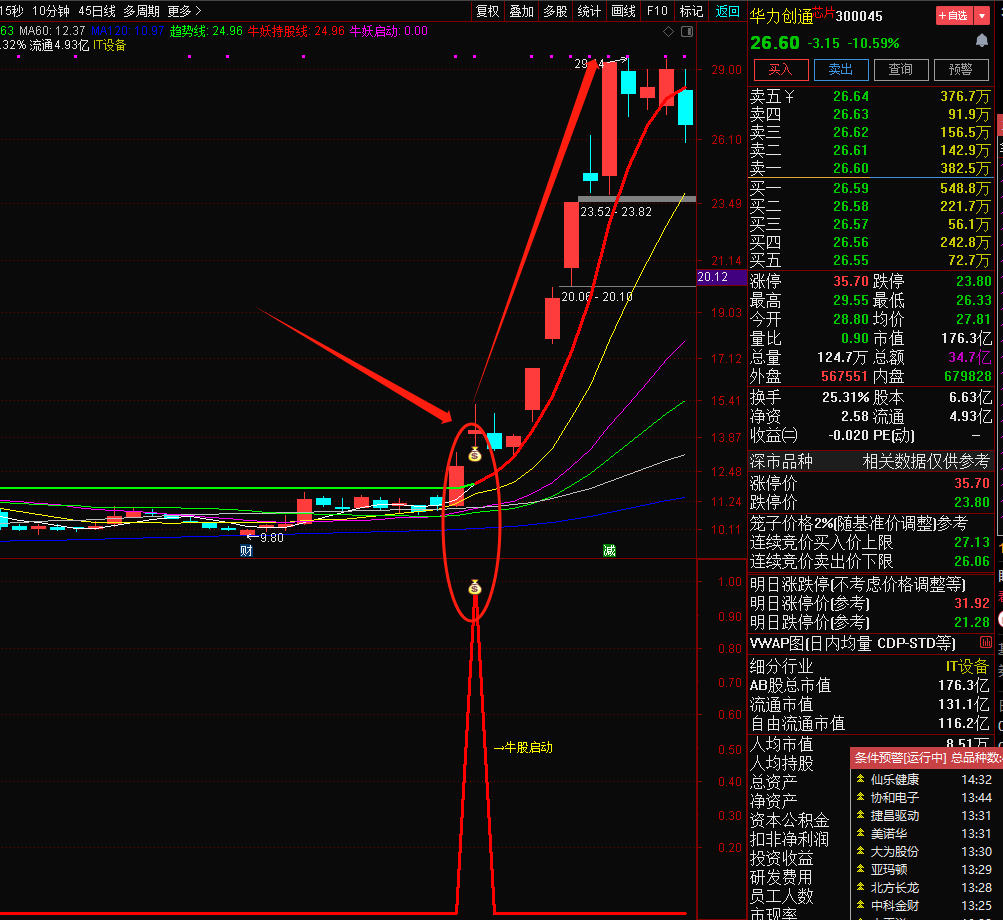Click the IT设备 industry value

tap(967, 667)
